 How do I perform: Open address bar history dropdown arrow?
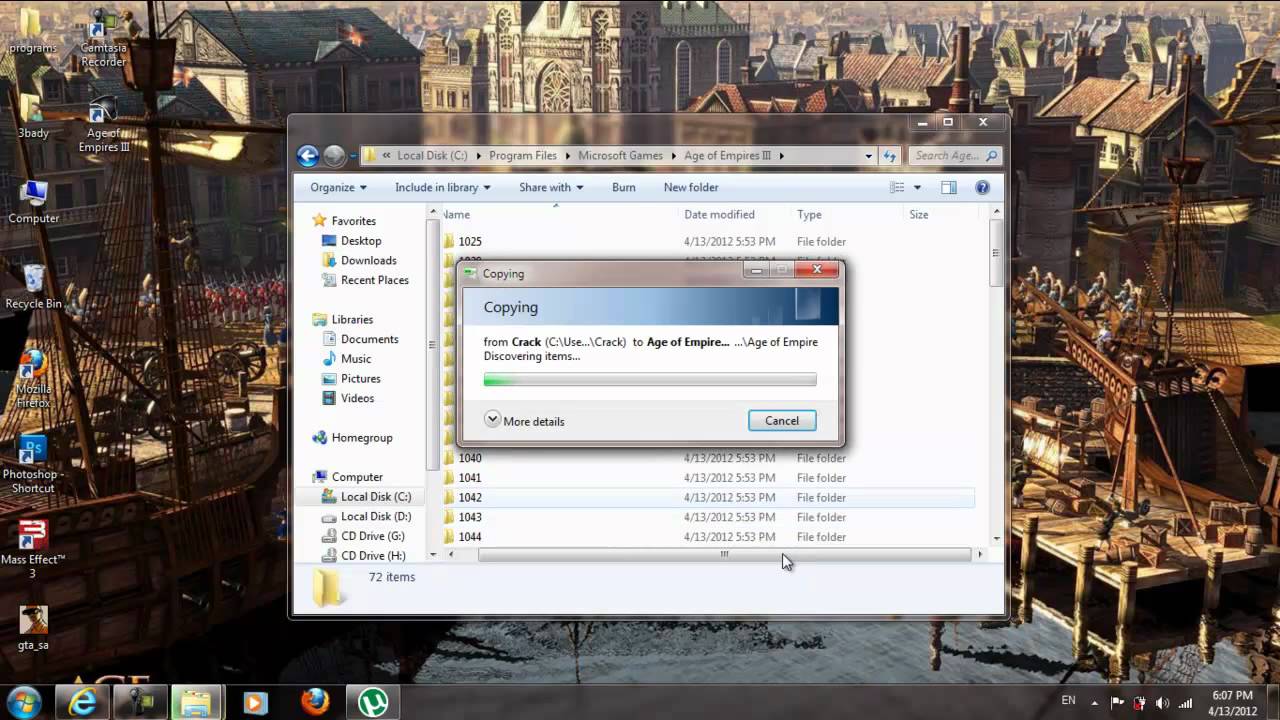[x=868, y=155]
